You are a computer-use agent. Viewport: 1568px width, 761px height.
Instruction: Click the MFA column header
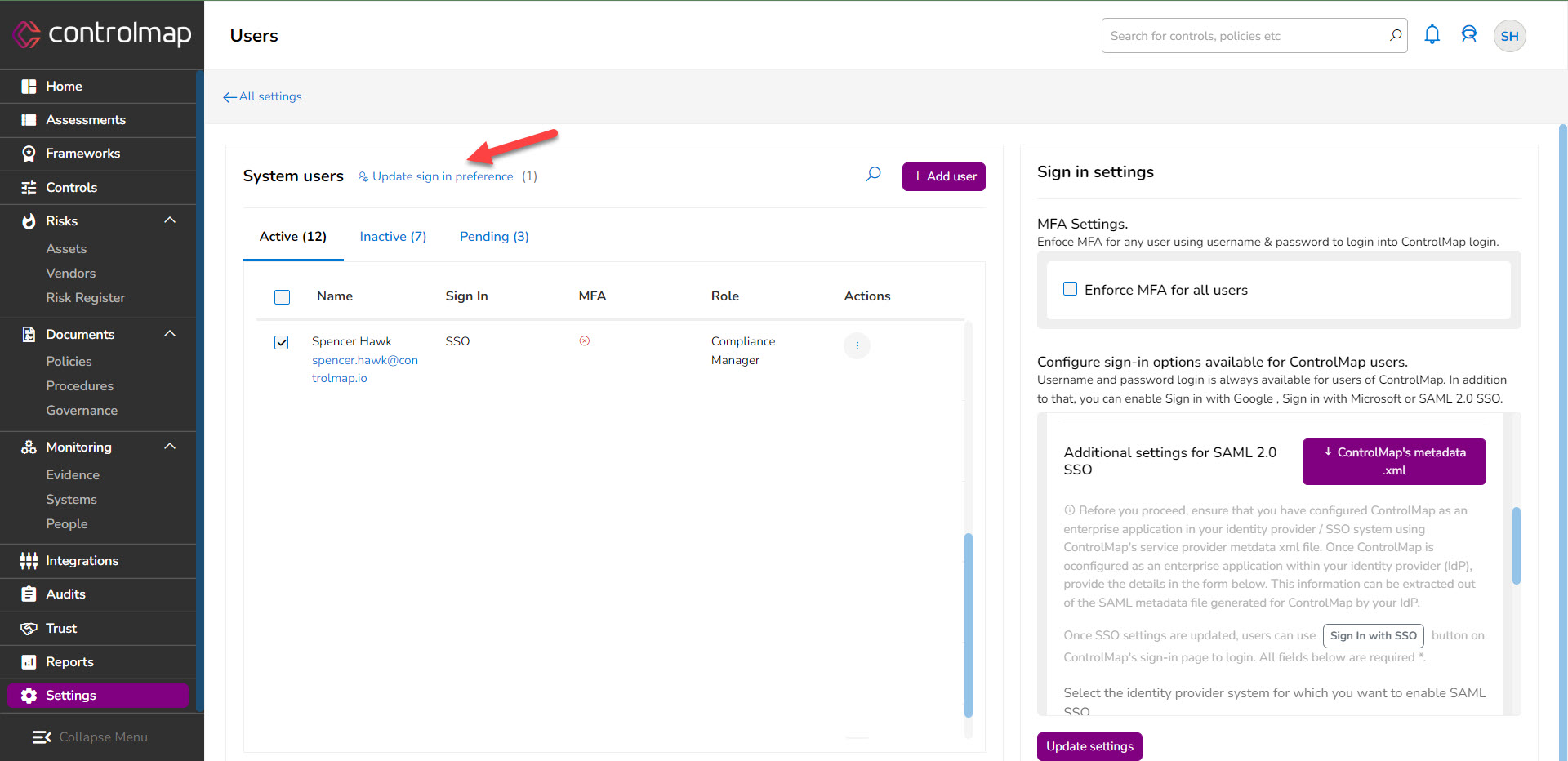[x=592, y=296]
